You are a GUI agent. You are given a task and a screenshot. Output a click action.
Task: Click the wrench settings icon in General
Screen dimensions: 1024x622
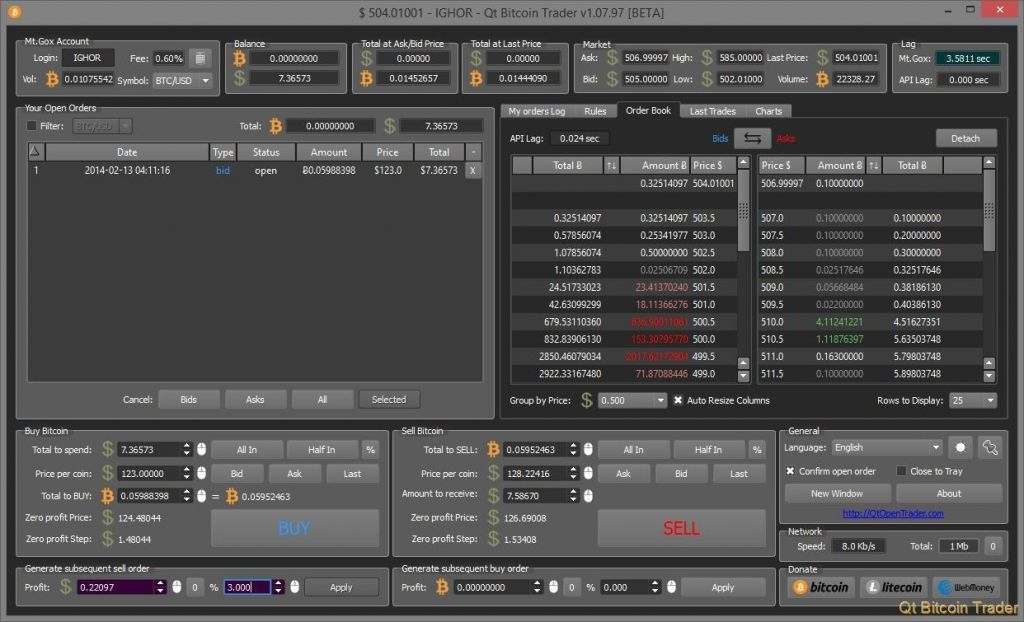coord(990,448)
